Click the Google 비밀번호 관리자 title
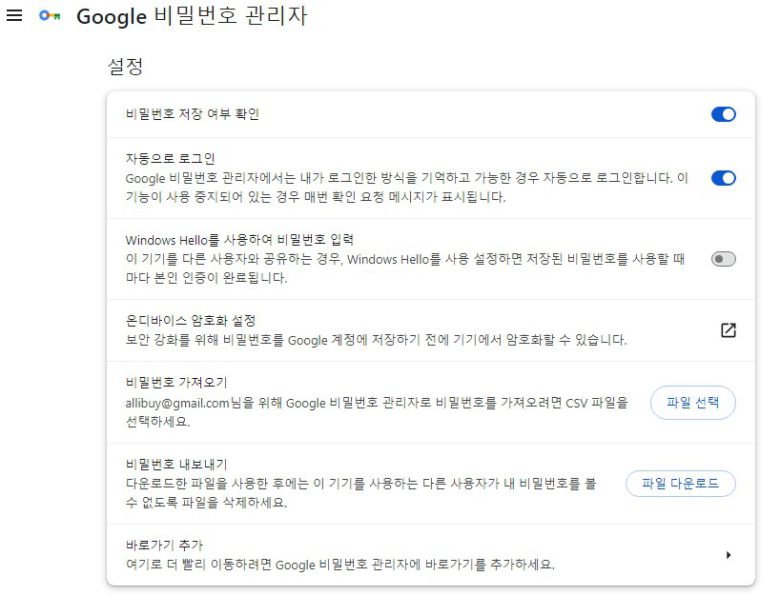 [x=191, y=17]
